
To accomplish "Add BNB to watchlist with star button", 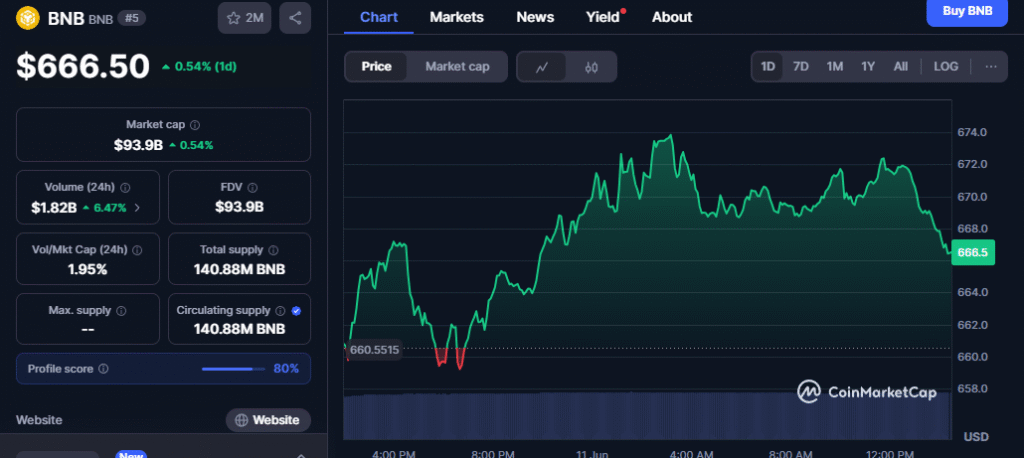I will click(x=244, y=18).
